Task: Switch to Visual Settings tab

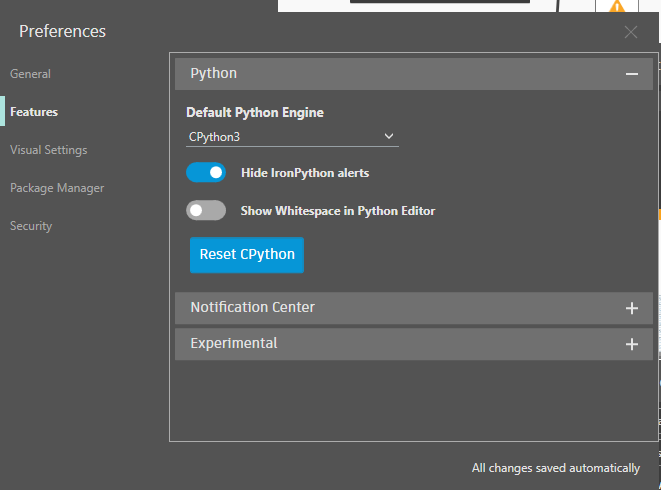Action: 48,150
